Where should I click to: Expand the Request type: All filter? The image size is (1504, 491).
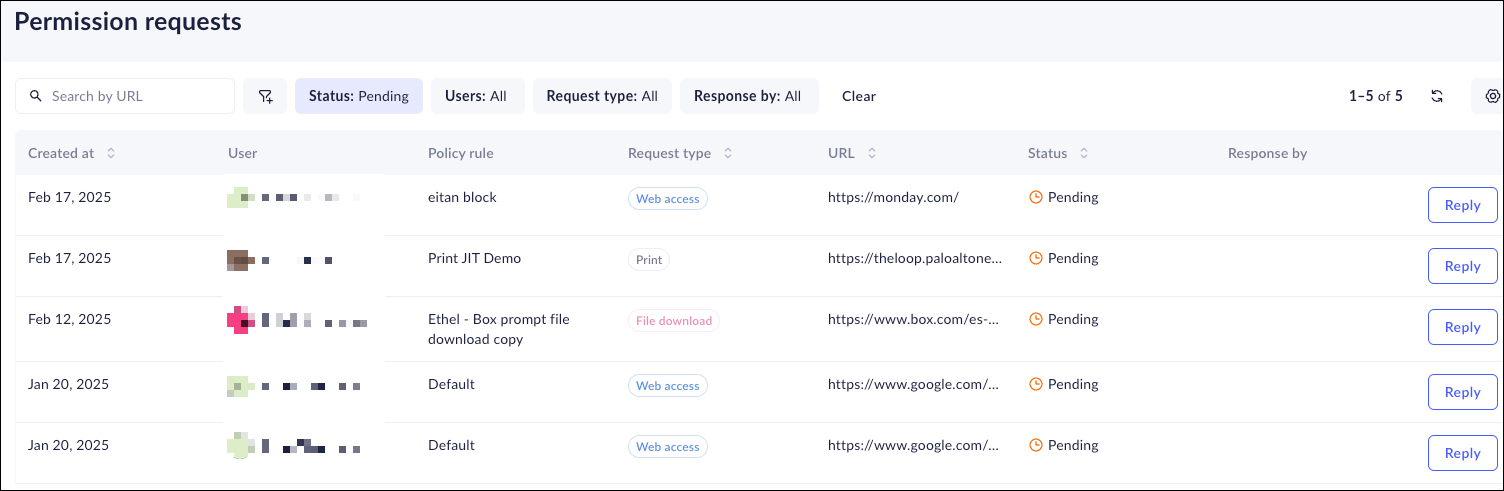click(602, 96)
